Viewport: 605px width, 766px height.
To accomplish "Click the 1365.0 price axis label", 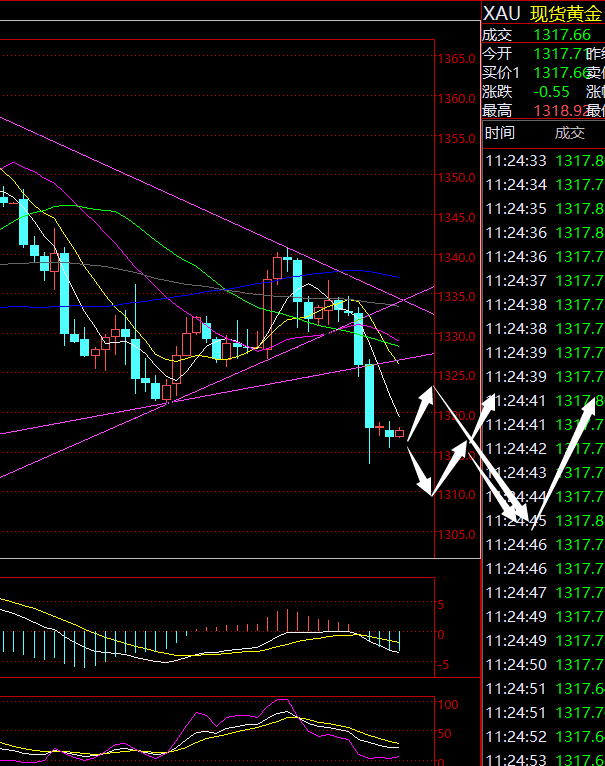I will coord(455,59).
